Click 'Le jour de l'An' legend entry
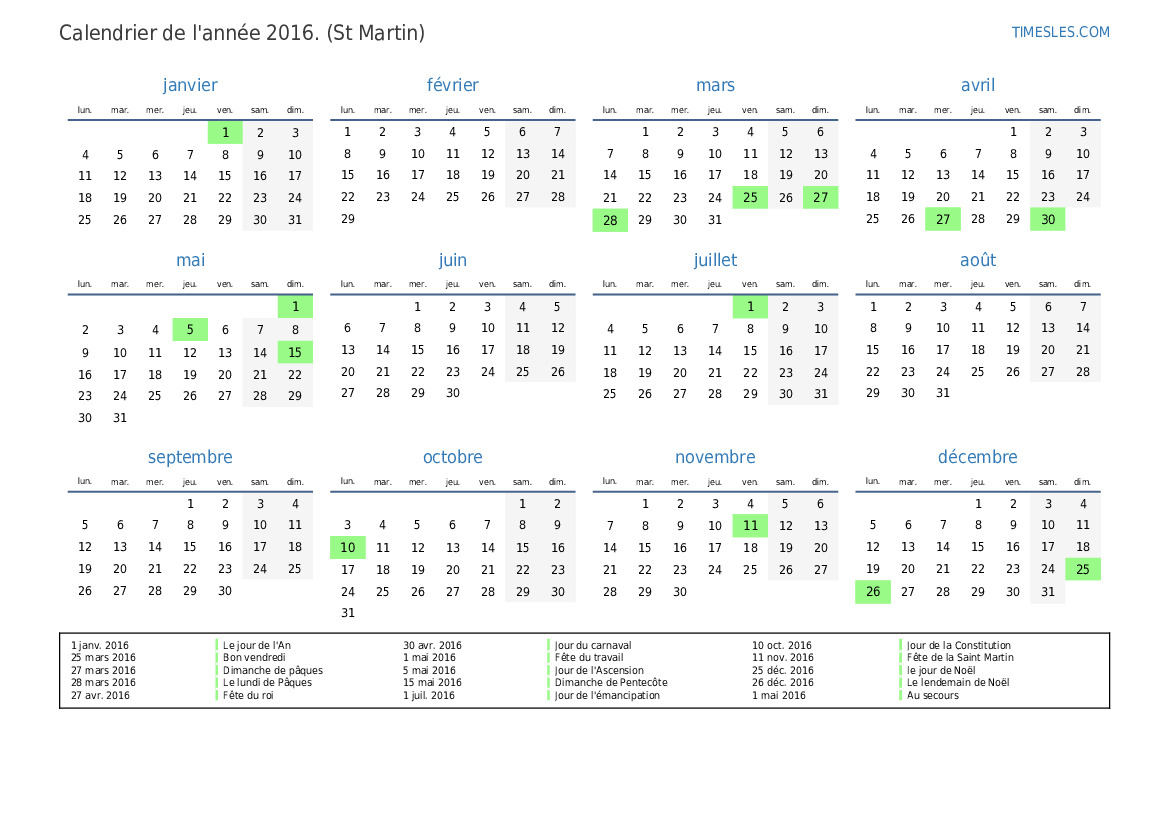Screen dimensions: 1169x827 257,646
